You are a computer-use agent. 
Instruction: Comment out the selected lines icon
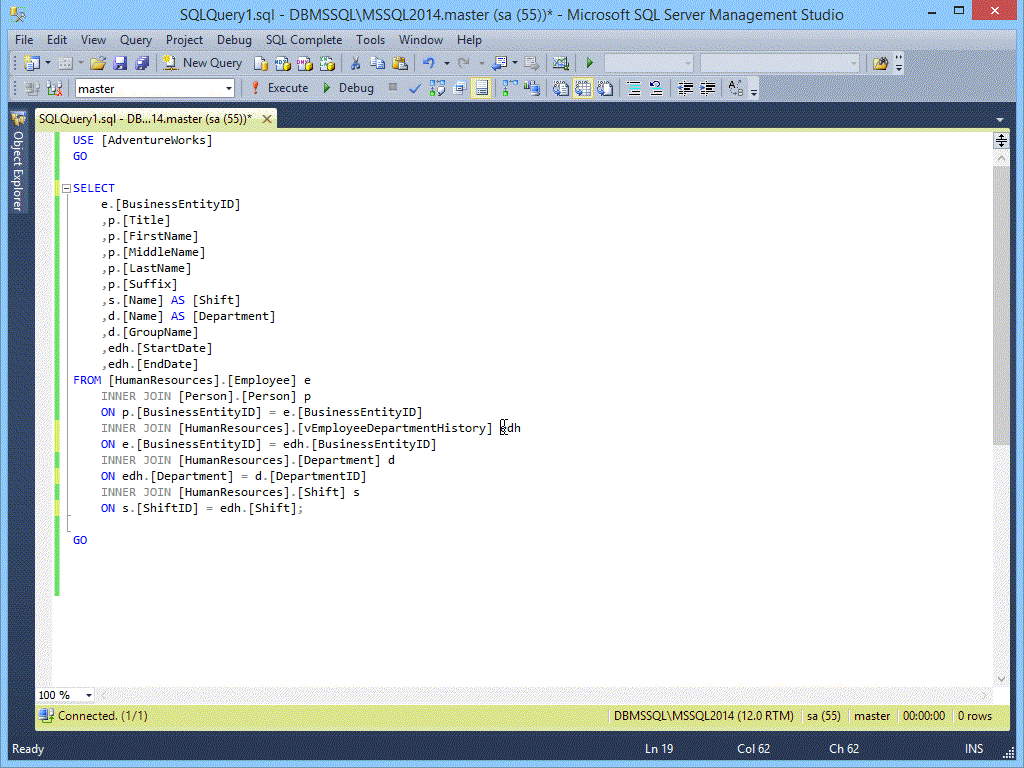(x=632, y=88)
